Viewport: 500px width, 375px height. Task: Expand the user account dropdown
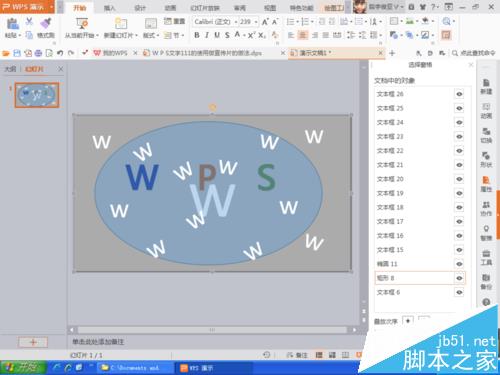click(x=402, y=7)
